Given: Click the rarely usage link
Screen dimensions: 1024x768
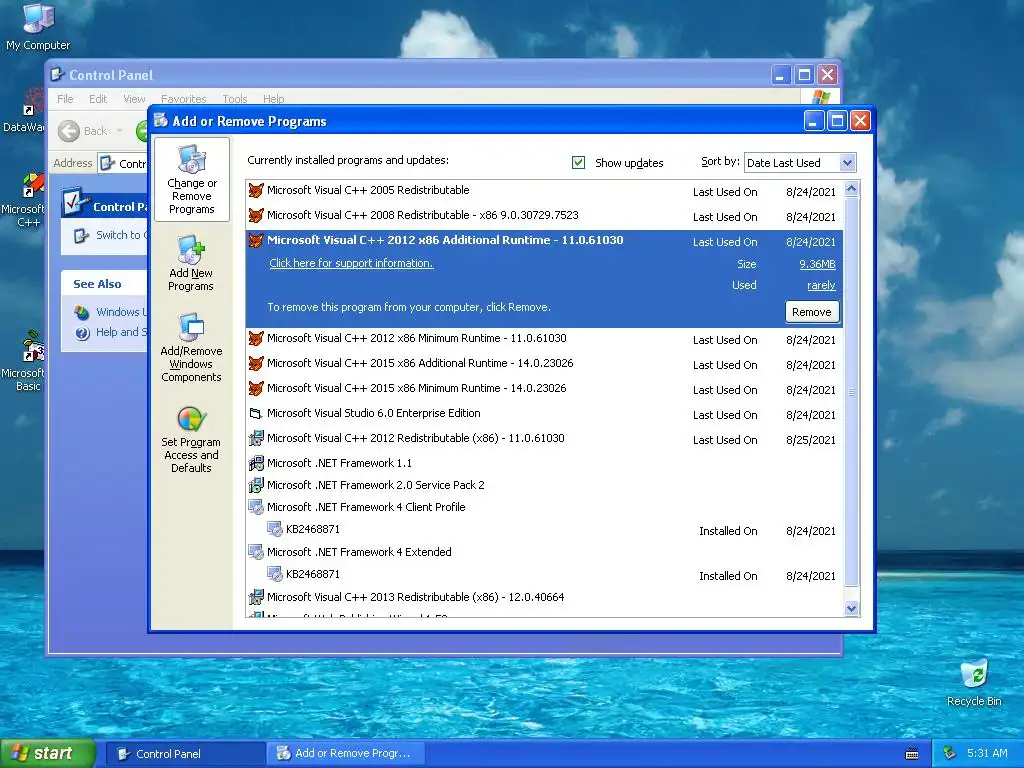Looking at the screenshot, I should pyautogui.click(x=822, y=285).
